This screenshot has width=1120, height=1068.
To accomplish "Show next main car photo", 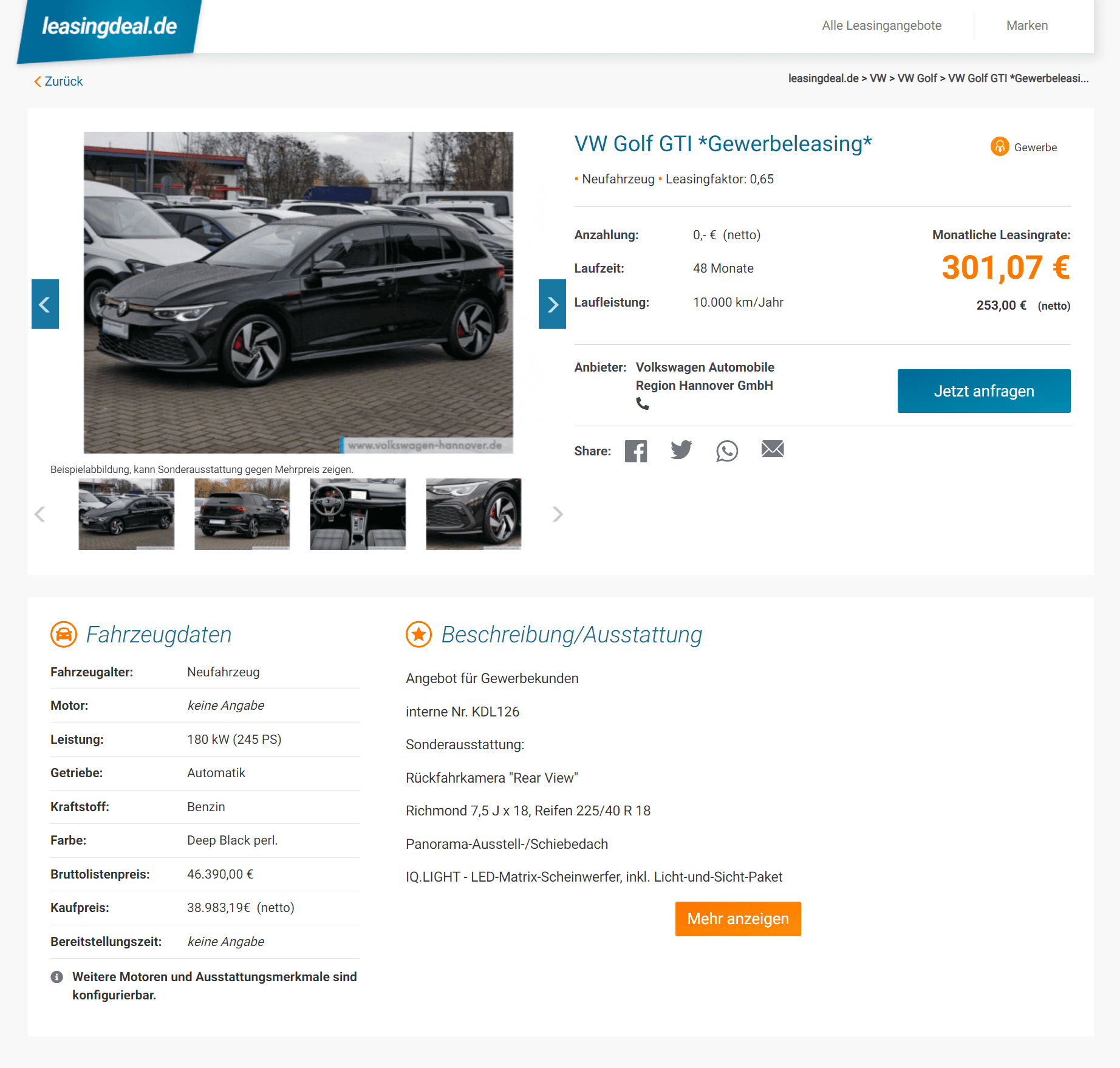I will pos(552,304).
